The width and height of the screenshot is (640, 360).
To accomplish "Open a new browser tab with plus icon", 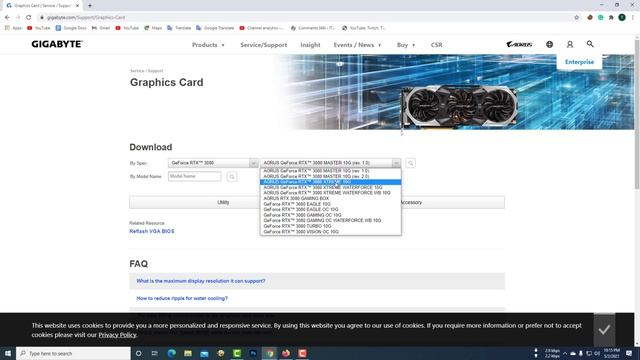I will coord(90,6).
